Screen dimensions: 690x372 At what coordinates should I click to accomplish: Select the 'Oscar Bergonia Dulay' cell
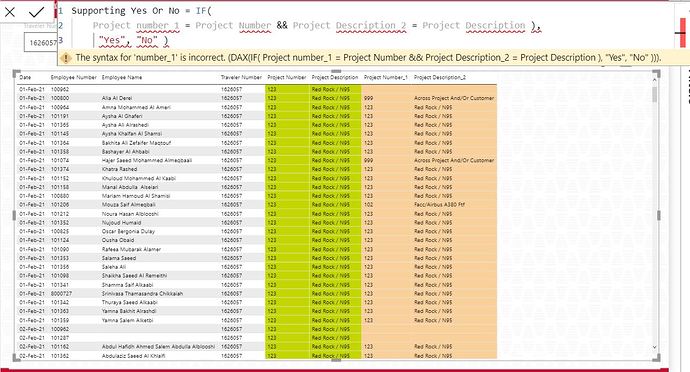click(128, 232)
